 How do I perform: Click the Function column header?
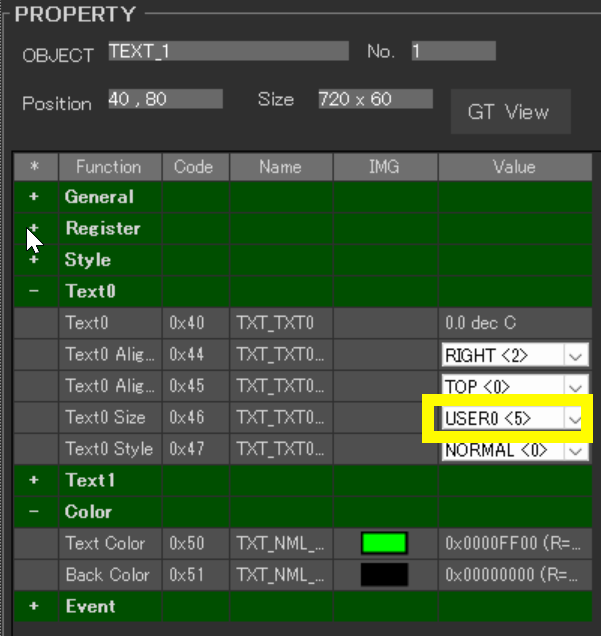click(108, 167)
